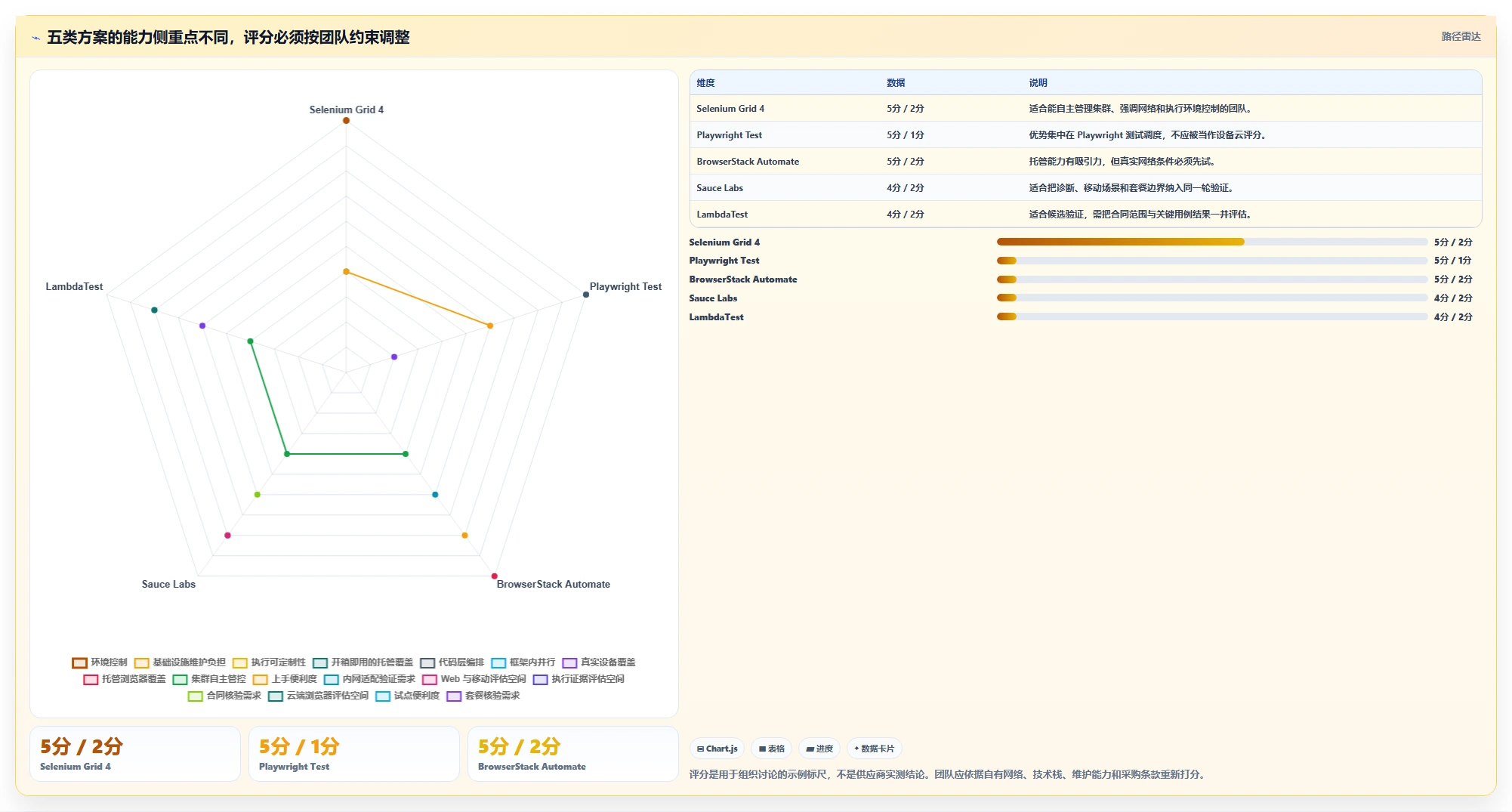Select the BrowserStack Automate table row name
1512x812 pixels.
point(748,162)
